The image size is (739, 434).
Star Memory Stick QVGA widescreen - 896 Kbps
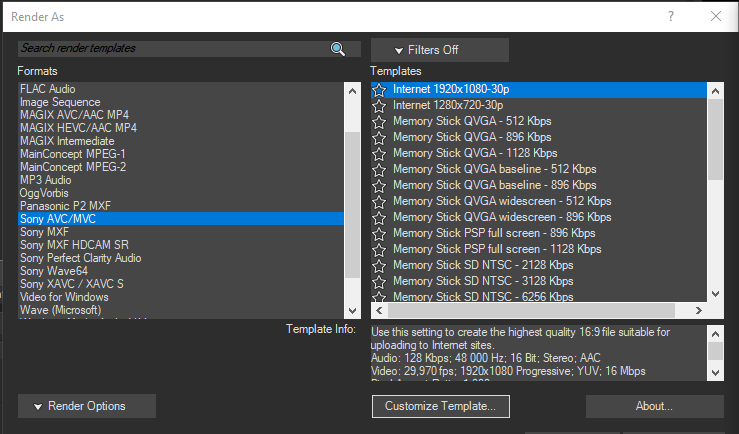click(x=379, y=217)
